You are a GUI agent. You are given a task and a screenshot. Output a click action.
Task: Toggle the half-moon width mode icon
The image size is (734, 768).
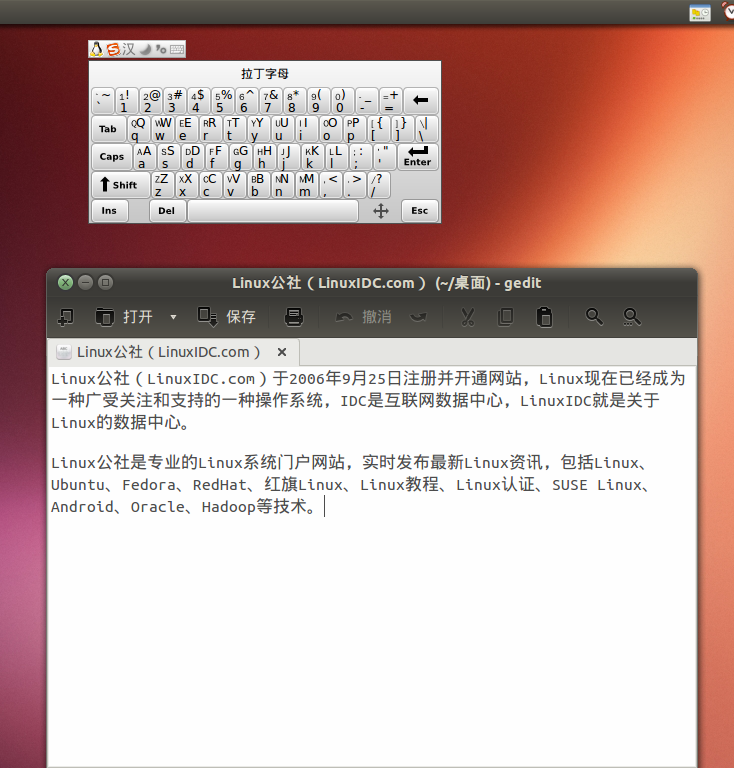pos(145,49)
